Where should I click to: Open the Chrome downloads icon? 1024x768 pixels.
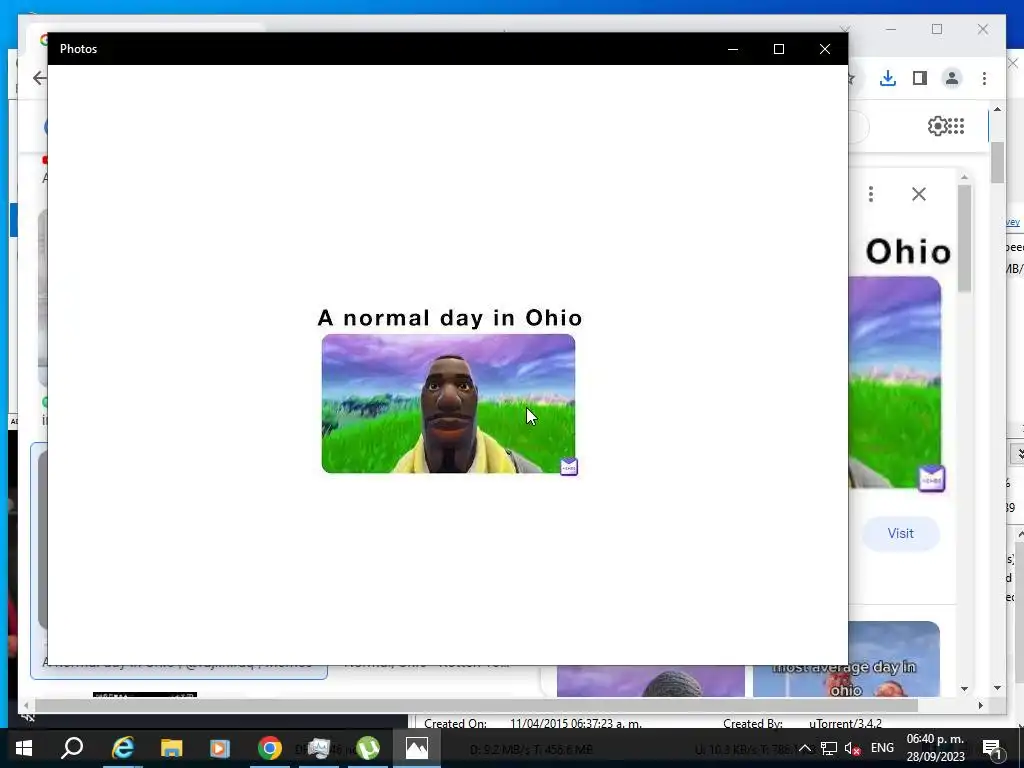pyautogui.click(x=888, y=78)
